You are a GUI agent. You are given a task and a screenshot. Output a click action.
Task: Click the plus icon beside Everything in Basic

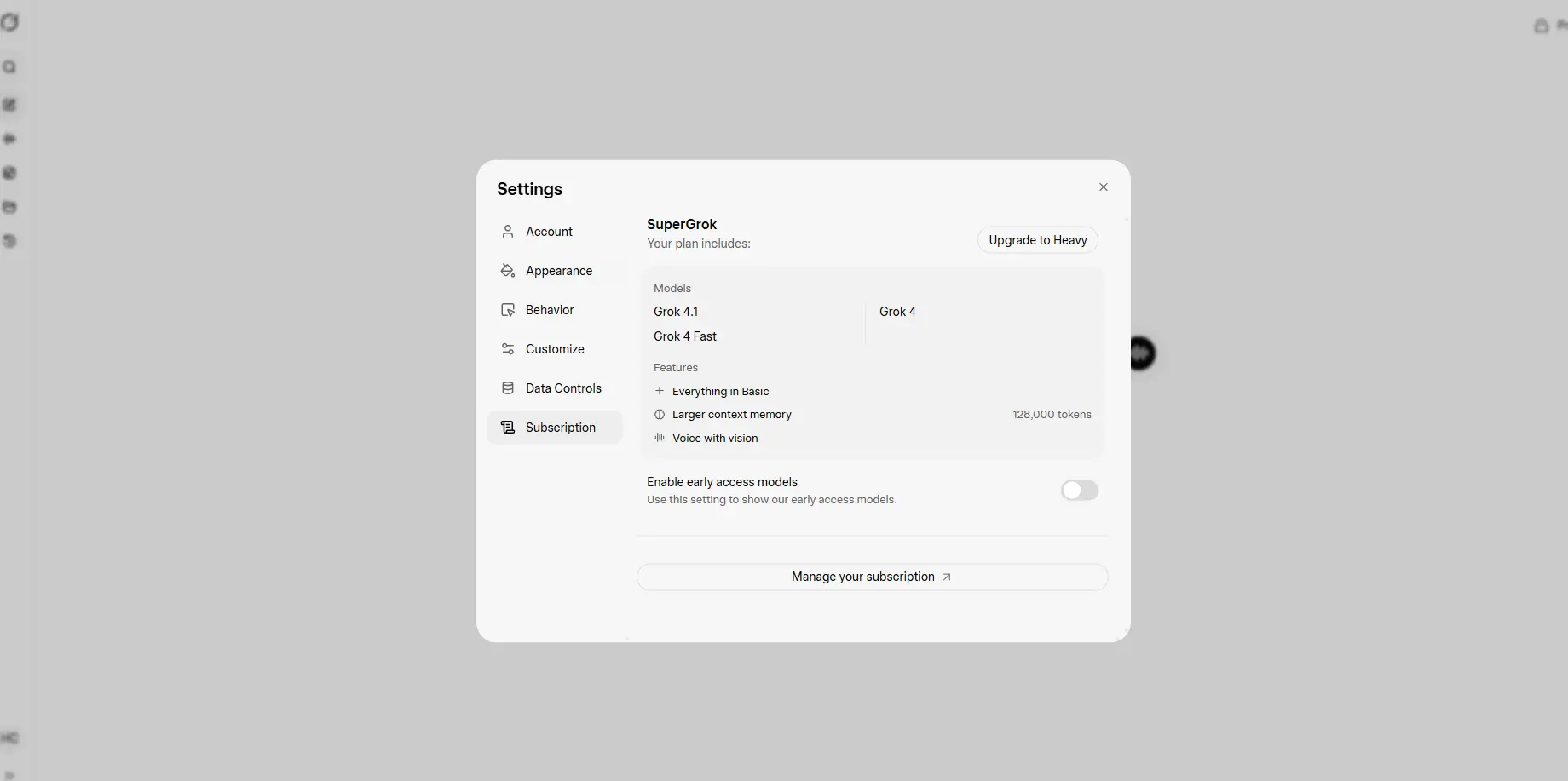[660, 391]
